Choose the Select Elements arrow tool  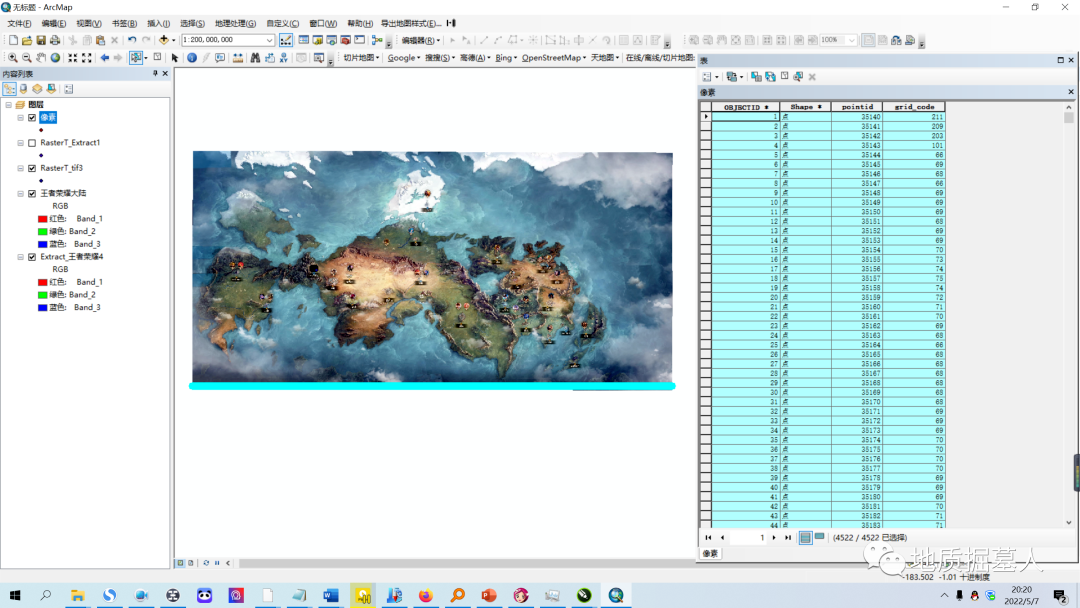[x=175, y=58]
